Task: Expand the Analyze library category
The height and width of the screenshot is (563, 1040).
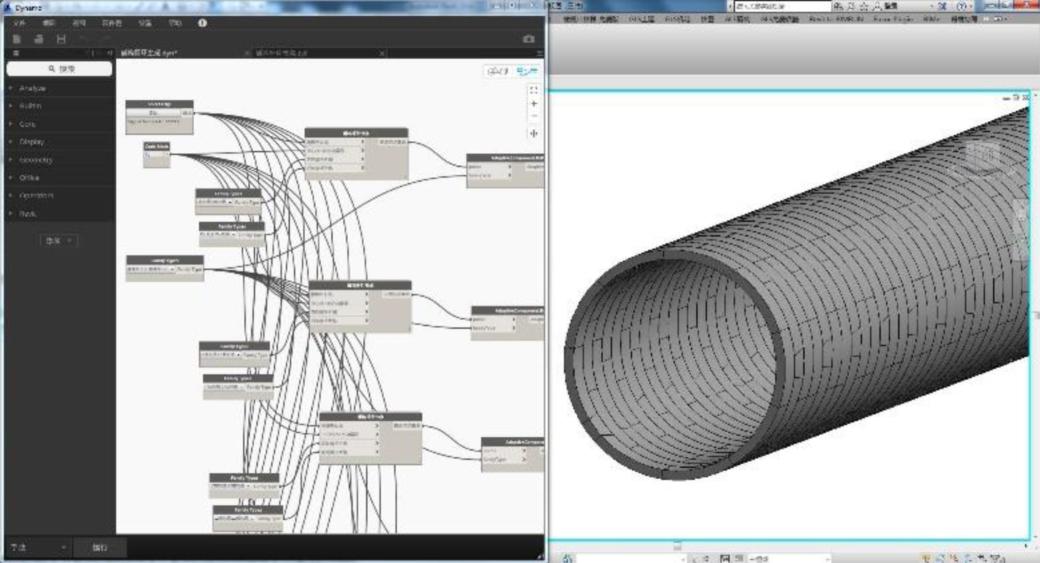Action: tap(33, 89)
